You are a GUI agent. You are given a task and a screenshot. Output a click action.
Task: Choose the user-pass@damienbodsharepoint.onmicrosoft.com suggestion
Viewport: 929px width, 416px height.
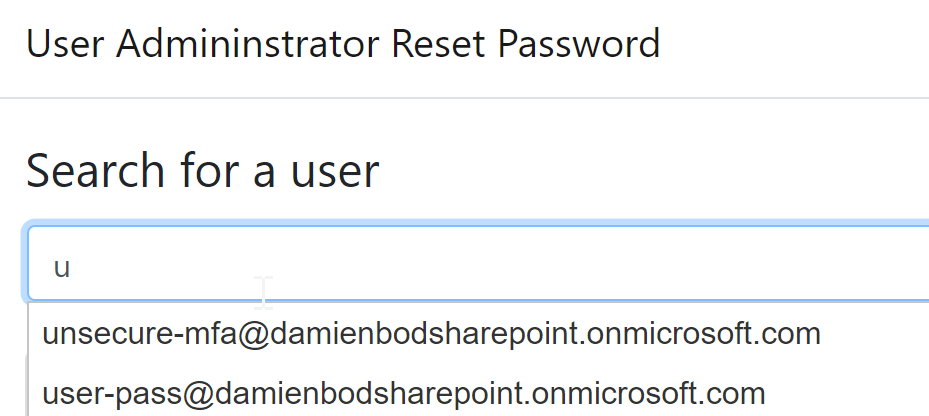coord(404,392)
